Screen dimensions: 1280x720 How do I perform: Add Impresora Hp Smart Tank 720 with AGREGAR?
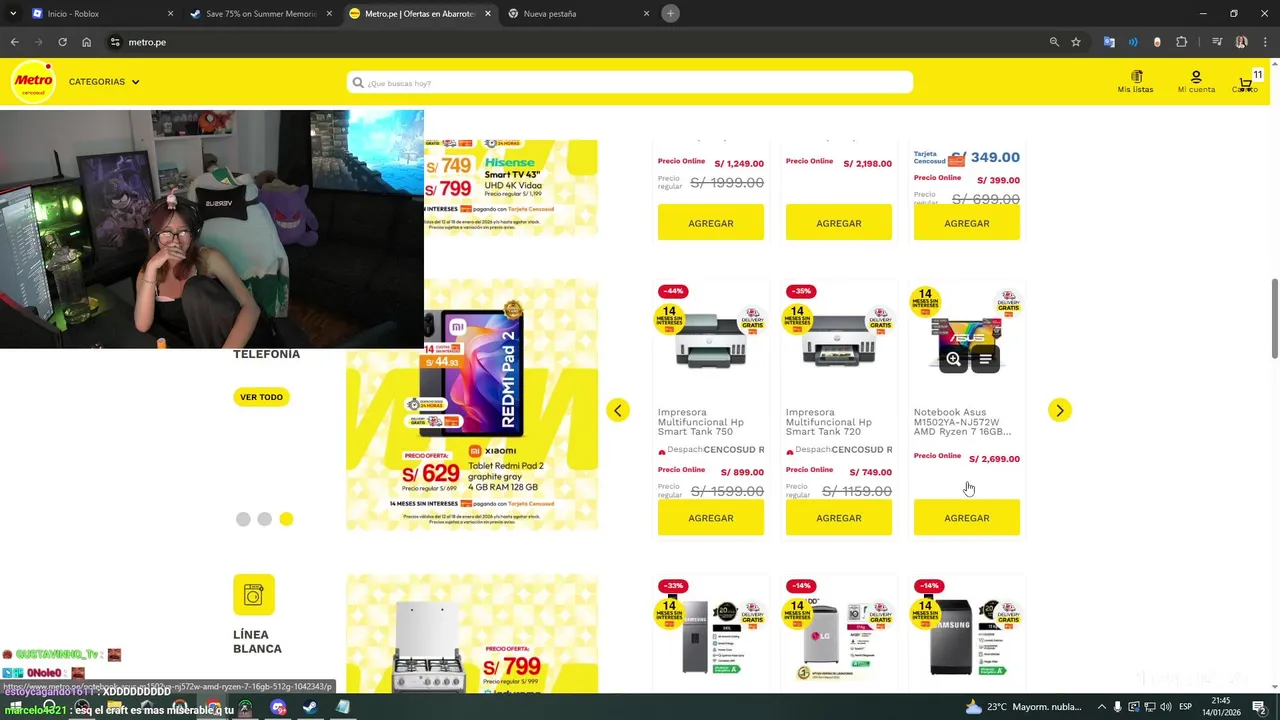pos(839,518)
